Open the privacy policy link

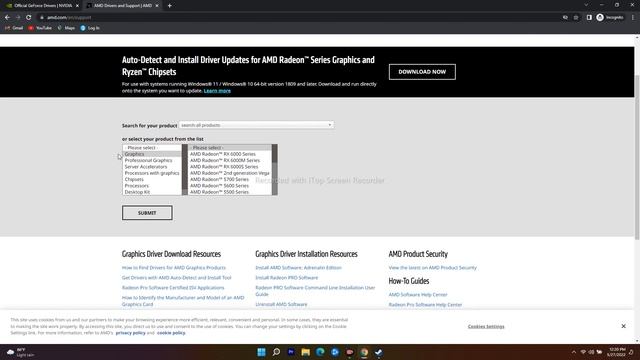click(x=130, y=333)
